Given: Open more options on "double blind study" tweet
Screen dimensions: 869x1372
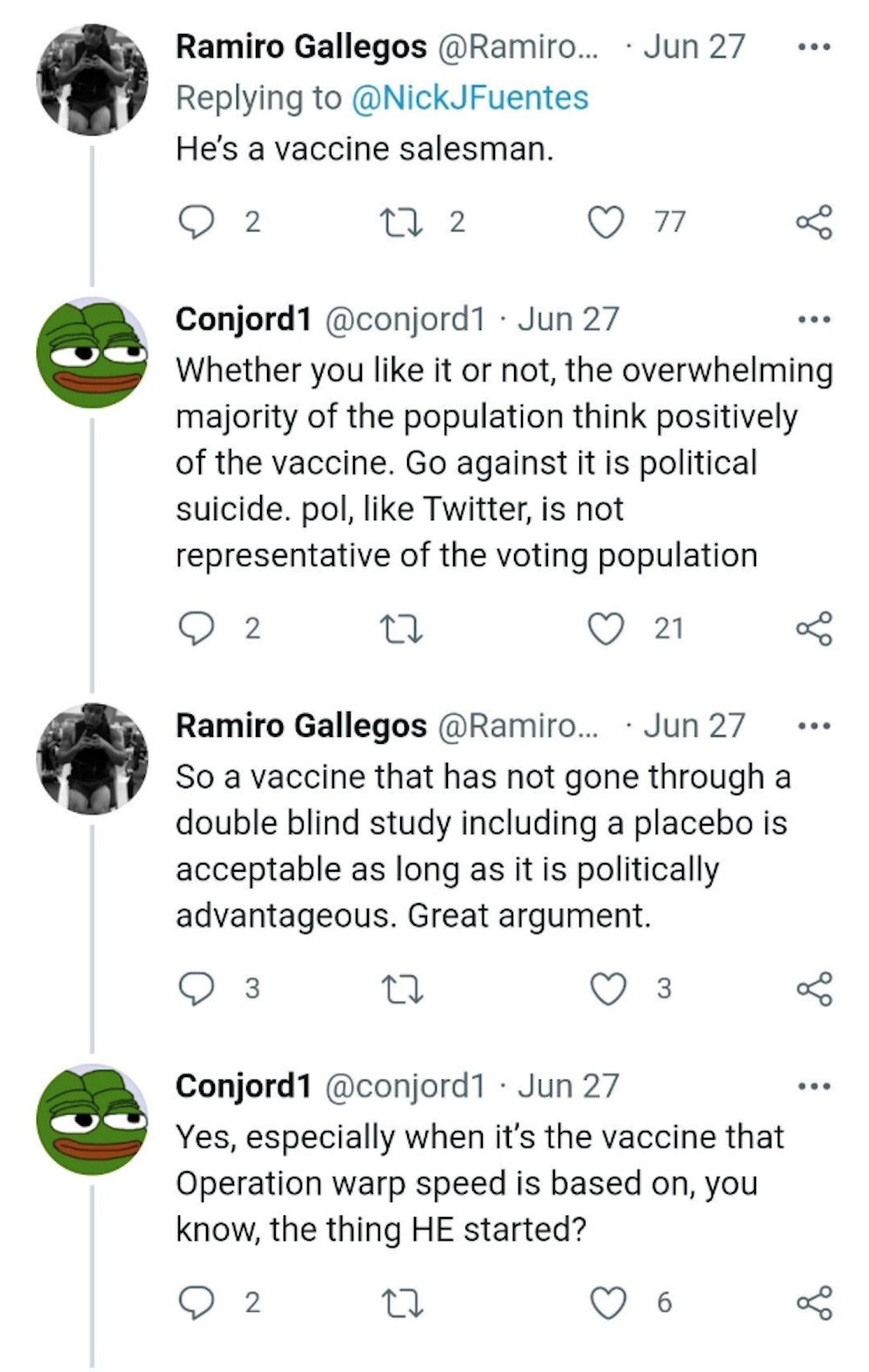Looking at the screenshot, I should coord(814,726).
